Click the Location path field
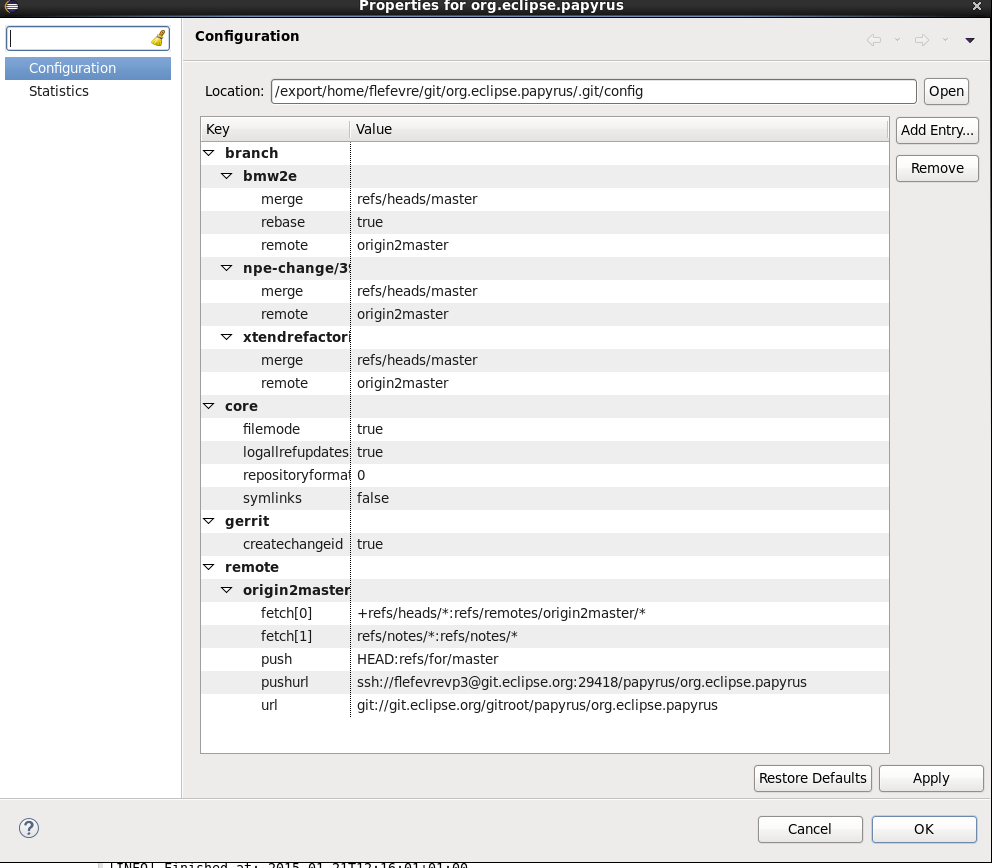The image size is (992, 868). pyautogui.click(x=593, y=91)
